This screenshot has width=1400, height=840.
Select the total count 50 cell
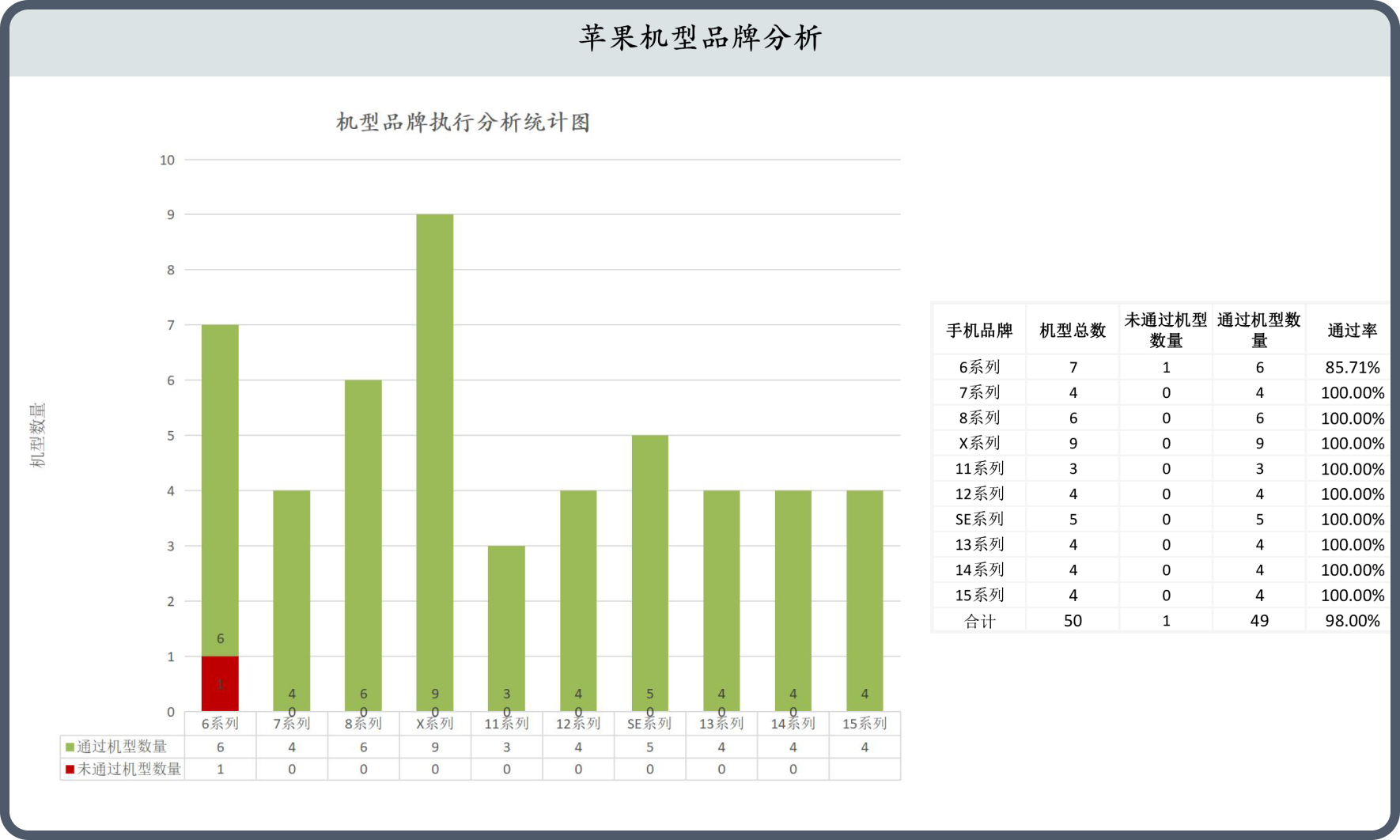tap(1073, 621)
